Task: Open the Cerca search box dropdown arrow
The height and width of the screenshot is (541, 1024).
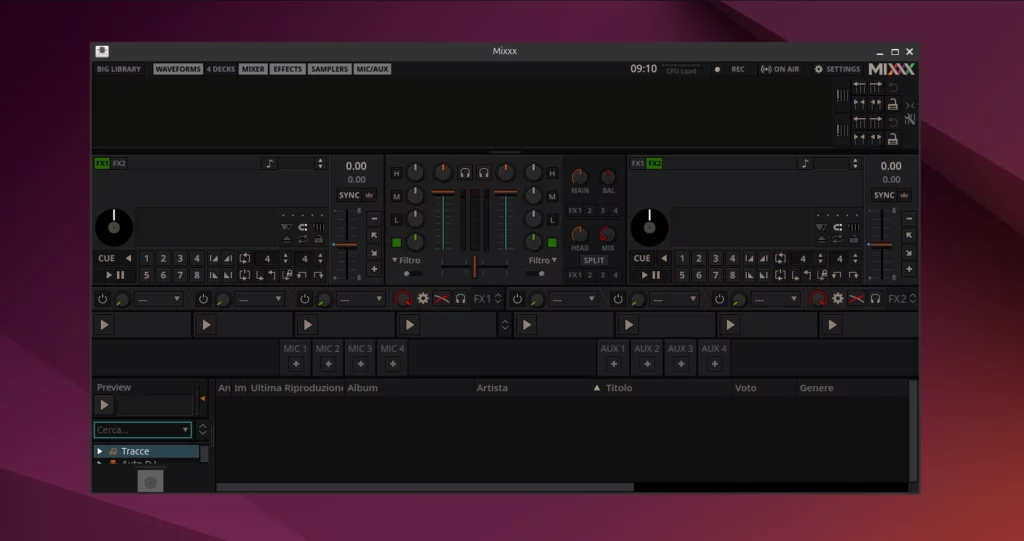Action: (x=185, y=429)
